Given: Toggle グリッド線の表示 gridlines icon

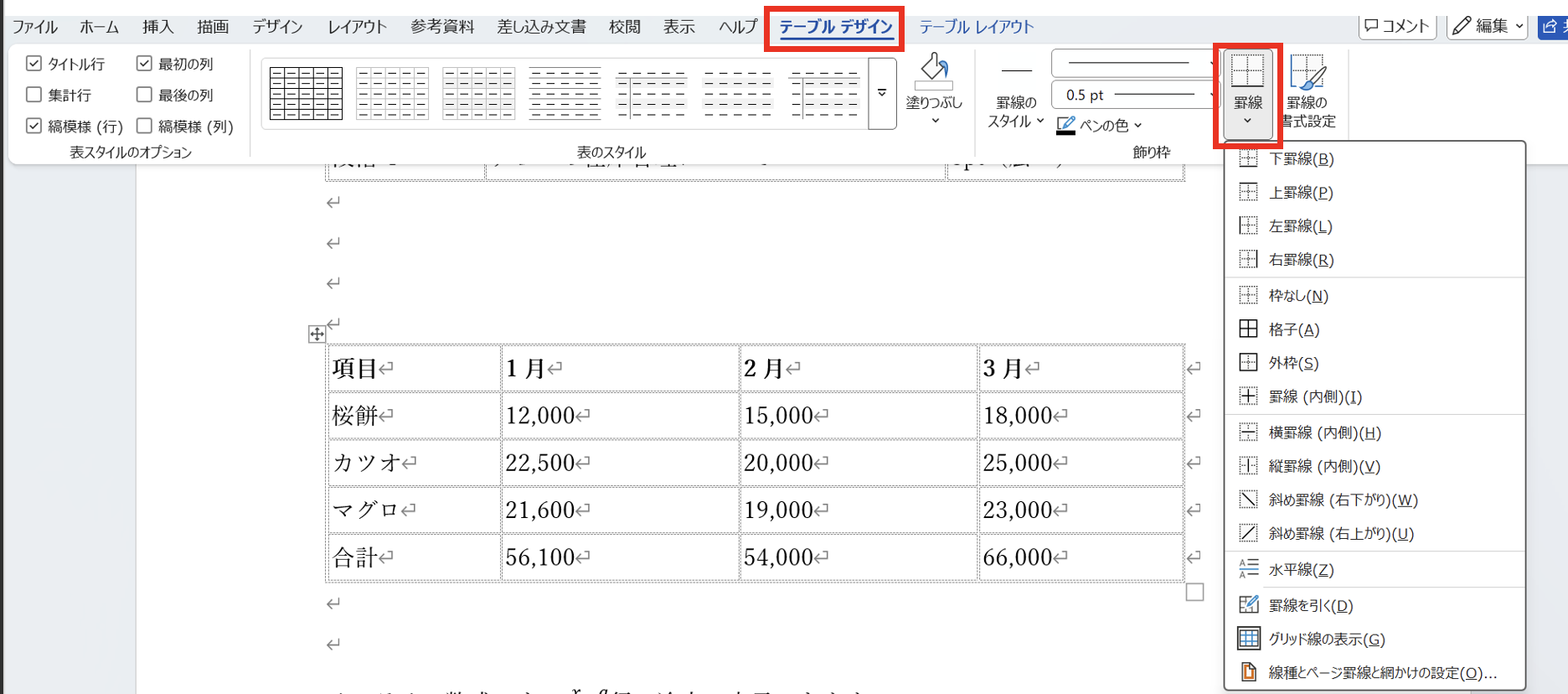Looking at the screenshot, I should point(1248,639).
